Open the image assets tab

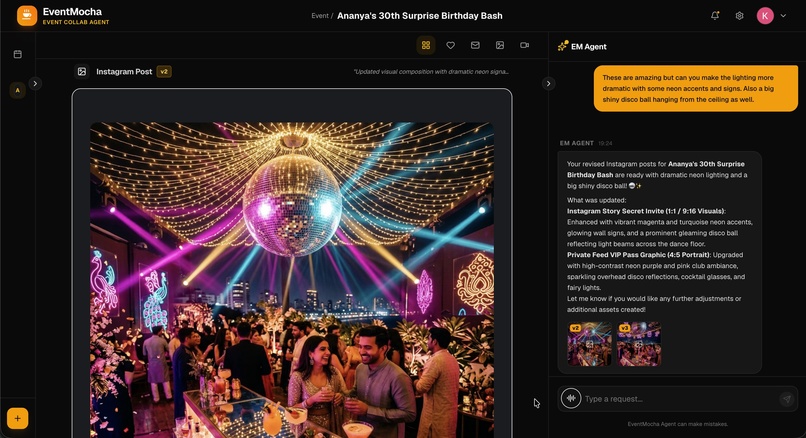[500, 45]
